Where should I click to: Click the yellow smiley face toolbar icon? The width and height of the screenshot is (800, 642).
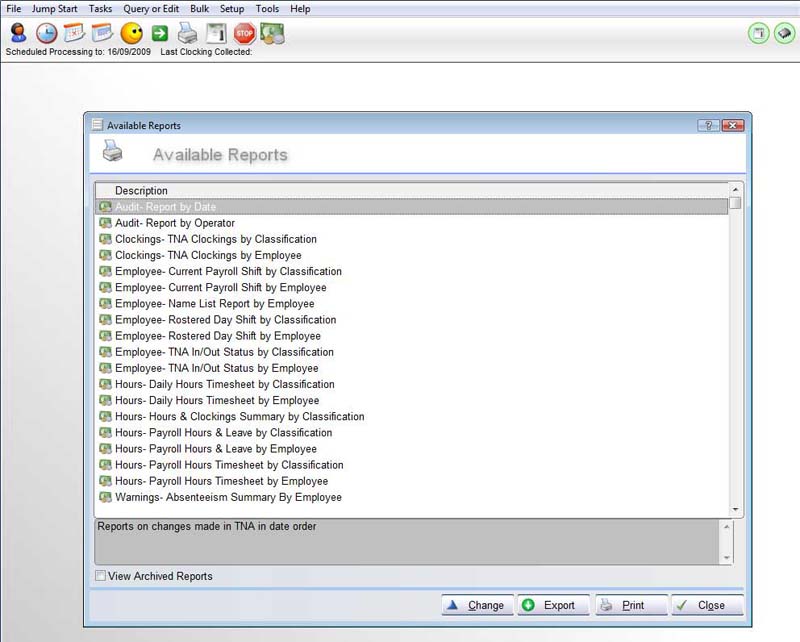pyautogui.click(x=130, y=33)
